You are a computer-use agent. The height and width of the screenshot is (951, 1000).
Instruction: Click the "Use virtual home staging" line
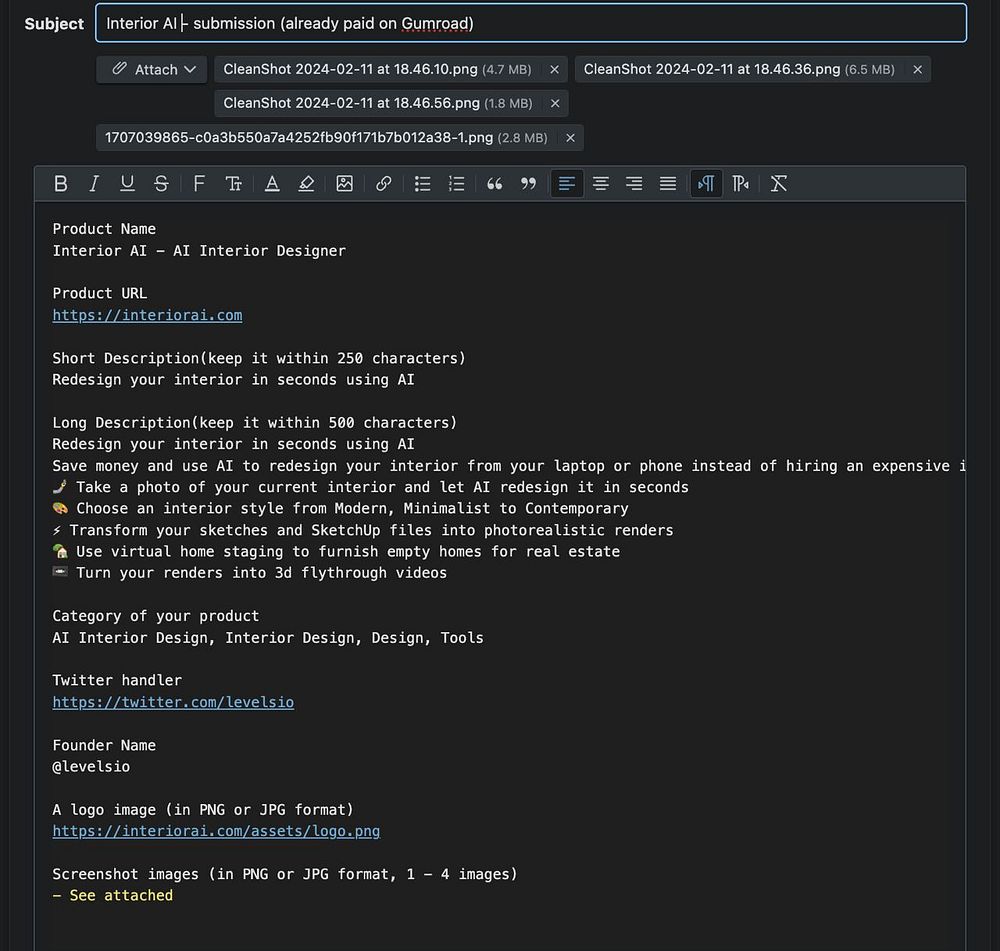(336, 552)
